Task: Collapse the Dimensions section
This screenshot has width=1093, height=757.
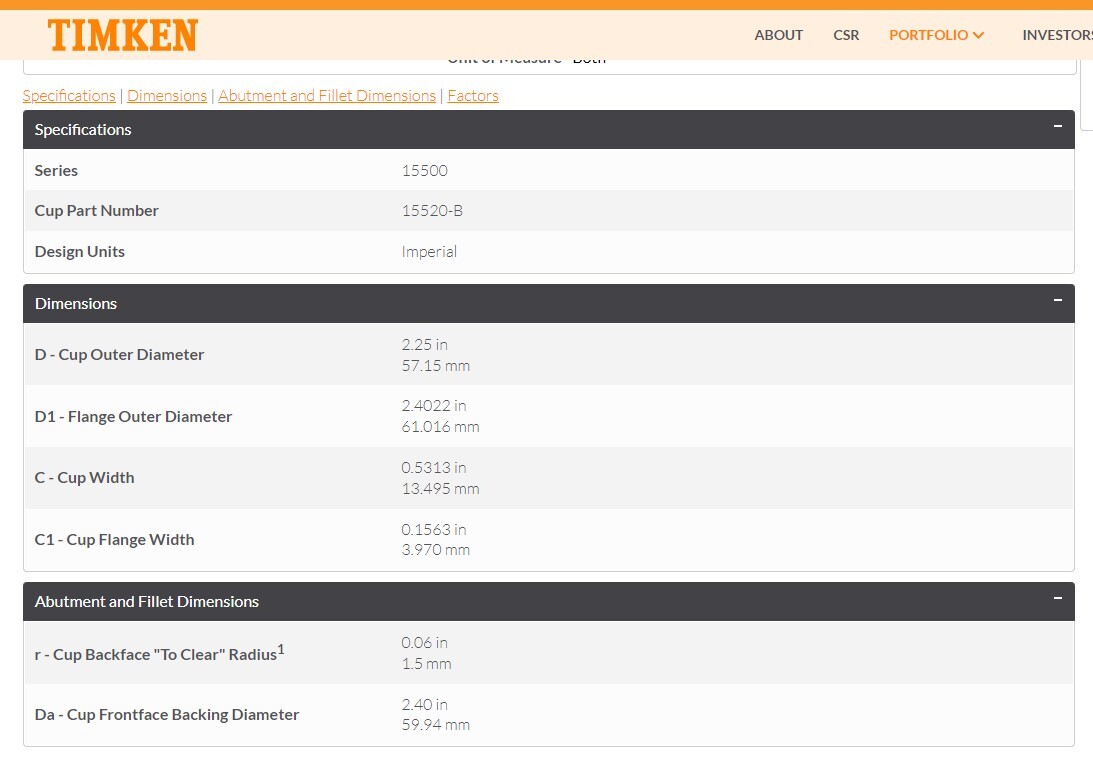Action: pyautogui.click(x=1057, y=300)
